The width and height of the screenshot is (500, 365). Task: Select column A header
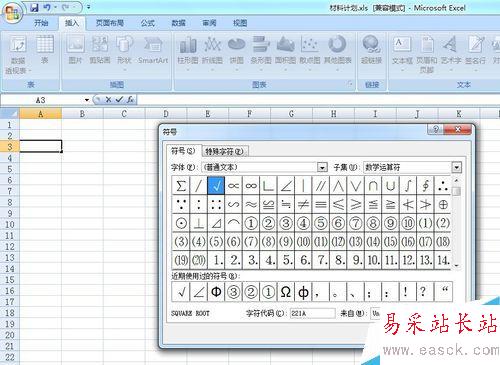click(x=40, y=114)
